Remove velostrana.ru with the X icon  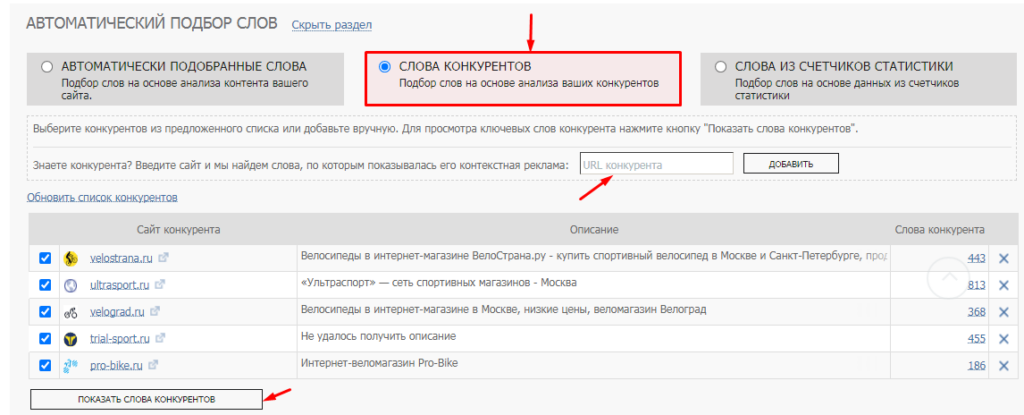pos(1004,258)
